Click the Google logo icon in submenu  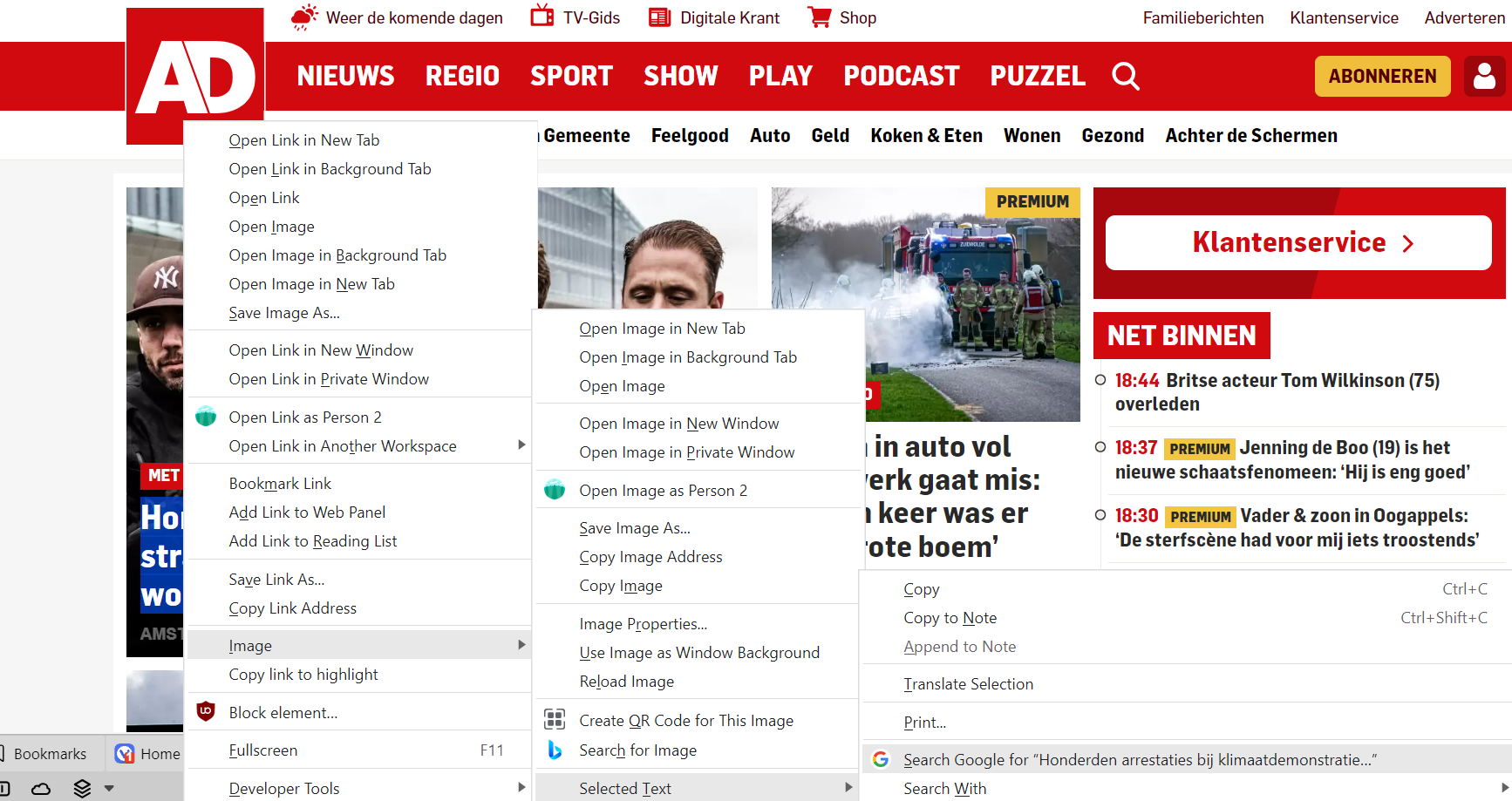point(881,759)
